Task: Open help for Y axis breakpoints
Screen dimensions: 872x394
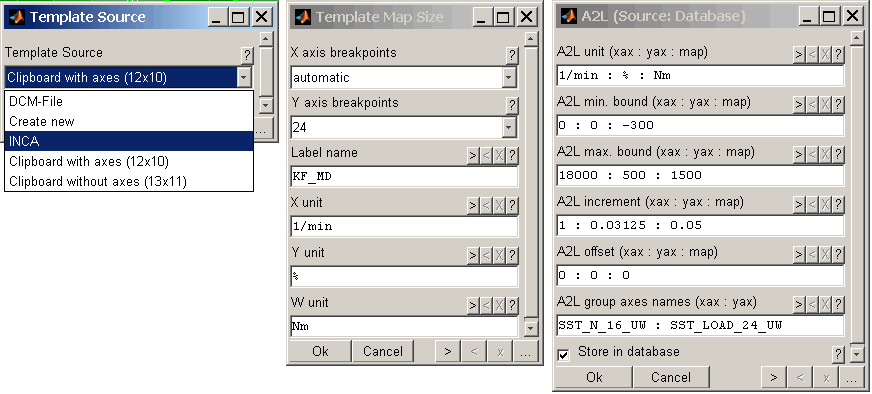Action: [512, 105]
